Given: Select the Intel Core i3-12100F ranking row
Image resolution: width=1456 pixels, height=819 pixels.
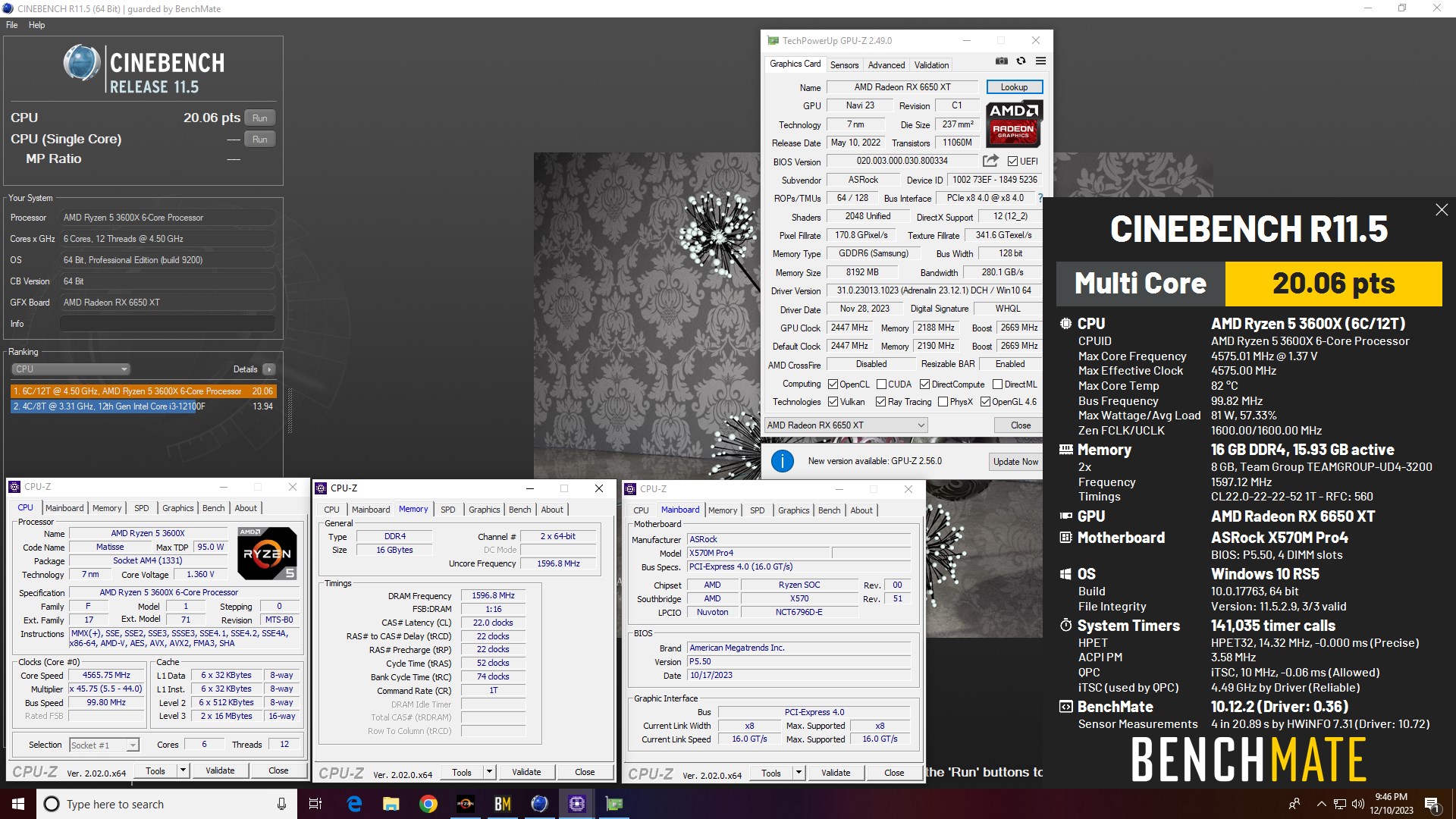Looking at the screenshot, I should tap(143, 406).
